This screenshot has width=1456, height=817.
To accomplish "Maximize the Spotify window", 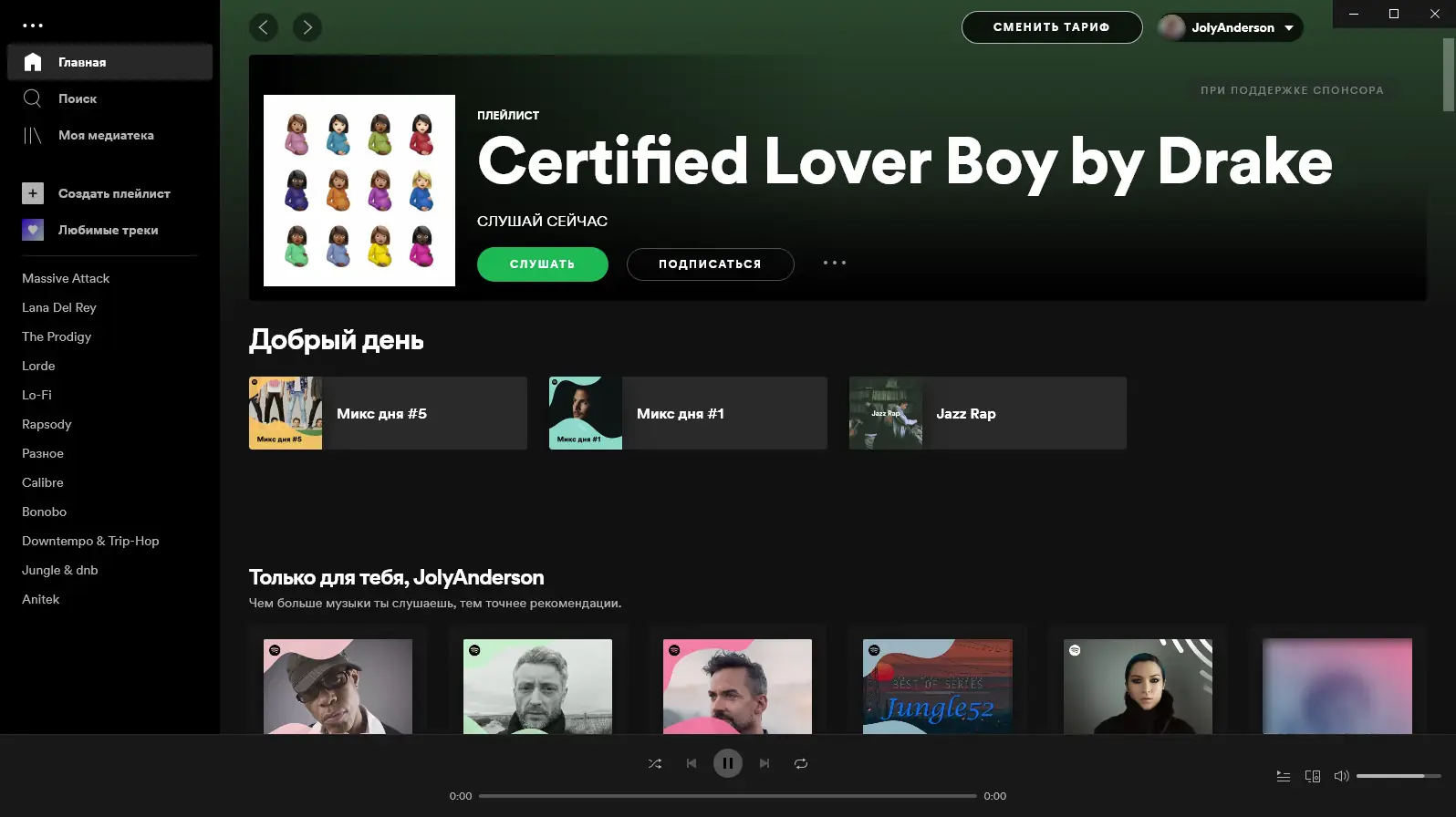I will coord(1394,14).
